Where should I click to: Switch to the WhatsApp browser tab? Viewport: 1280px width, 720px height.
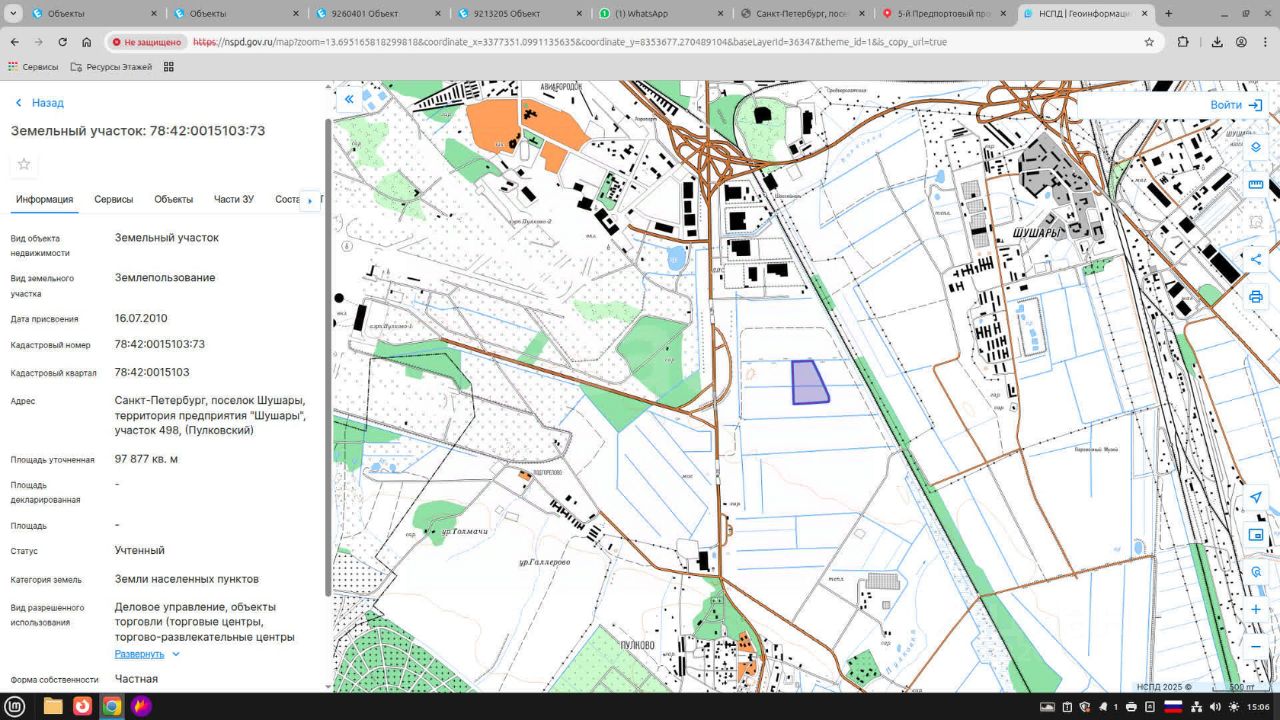660,14
